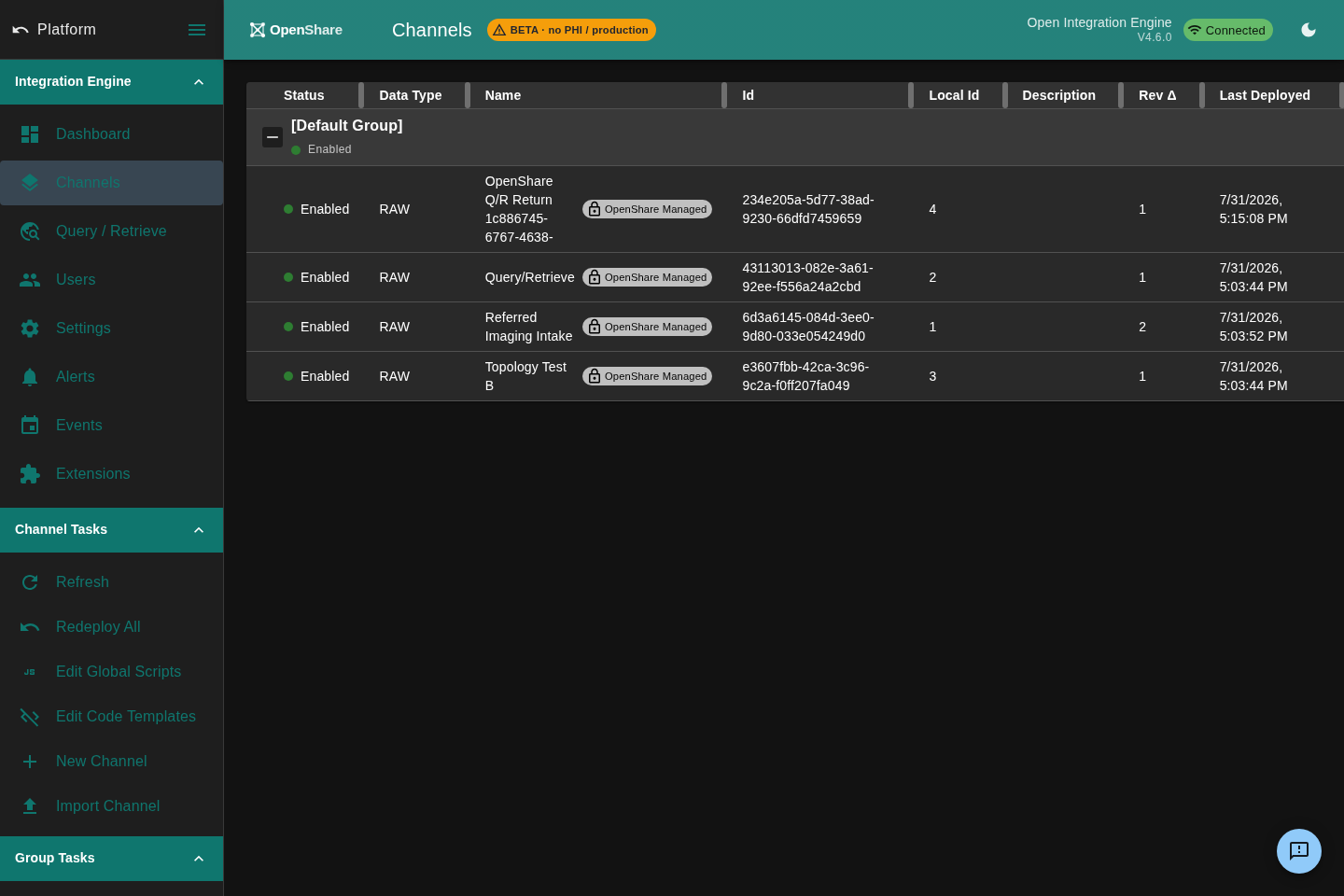Toggle the sidebar hamburger menu

coord(197,30)
